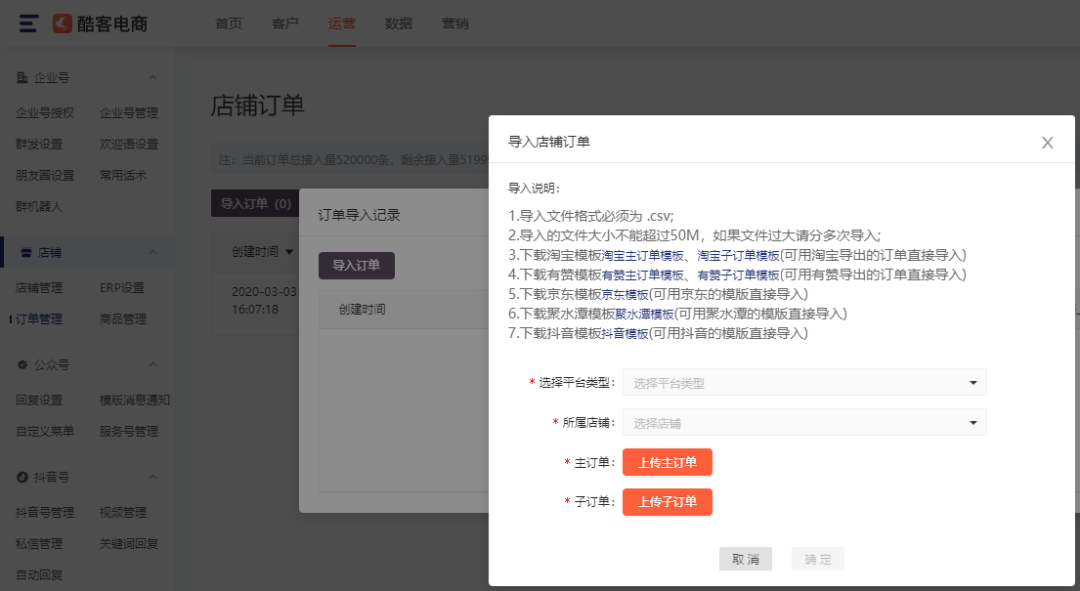Click 导入订单 button in 订单导入记录 dialog

click(x=356, y=265)
